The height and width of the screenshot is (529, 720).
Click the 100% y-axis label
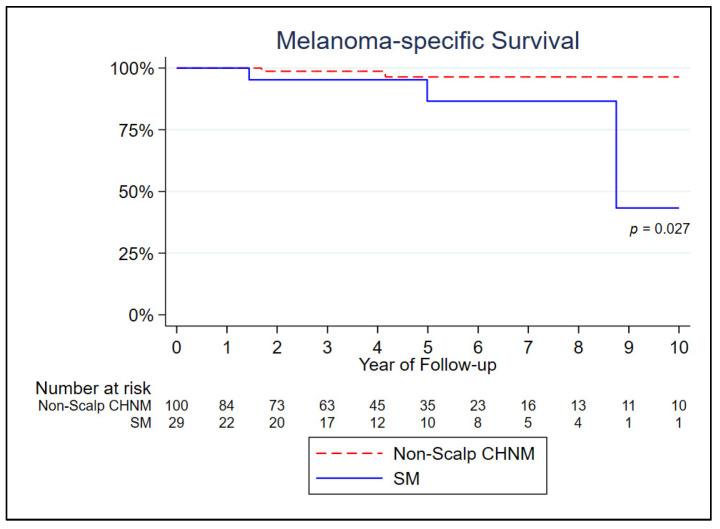click(132, 68)
